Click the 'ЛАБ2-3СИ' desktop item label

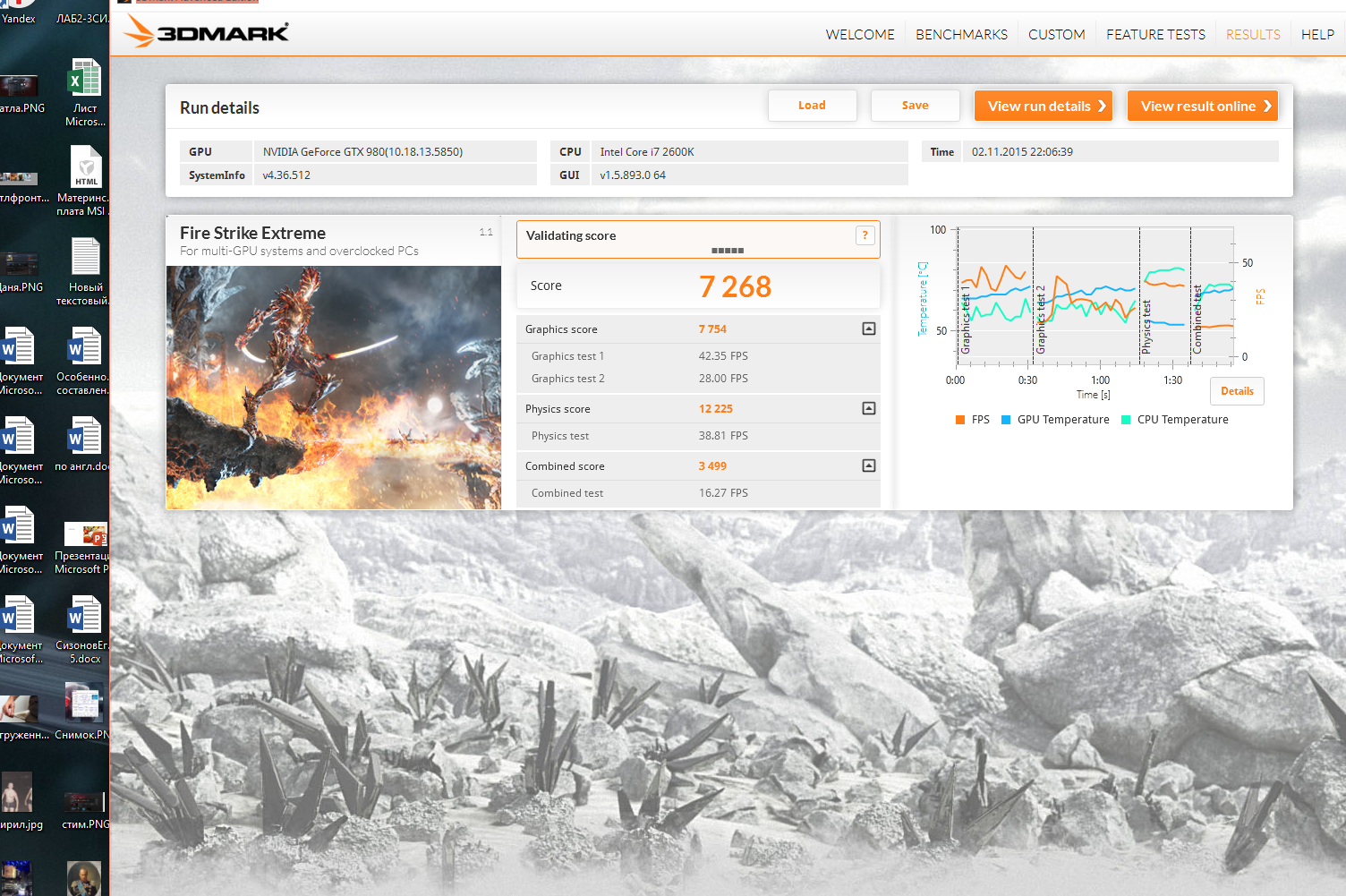tap(82, 18)
